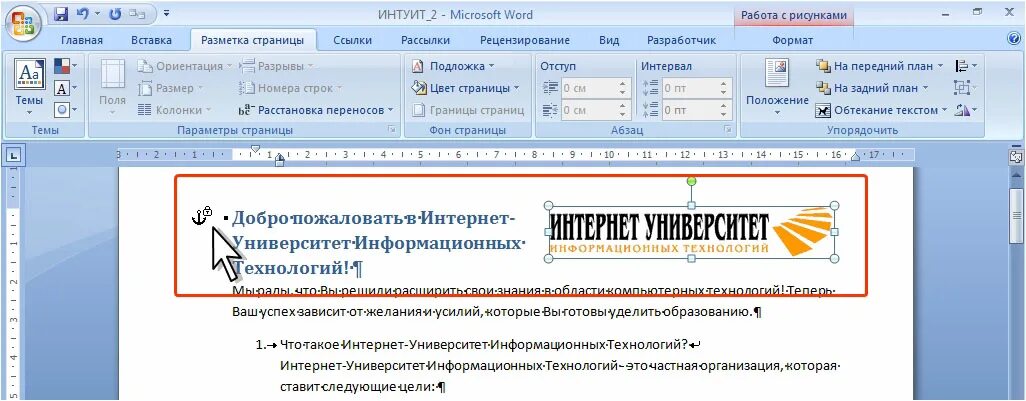Click На передний план button
The image size is (1026, 401).
[x=874, y=66]
